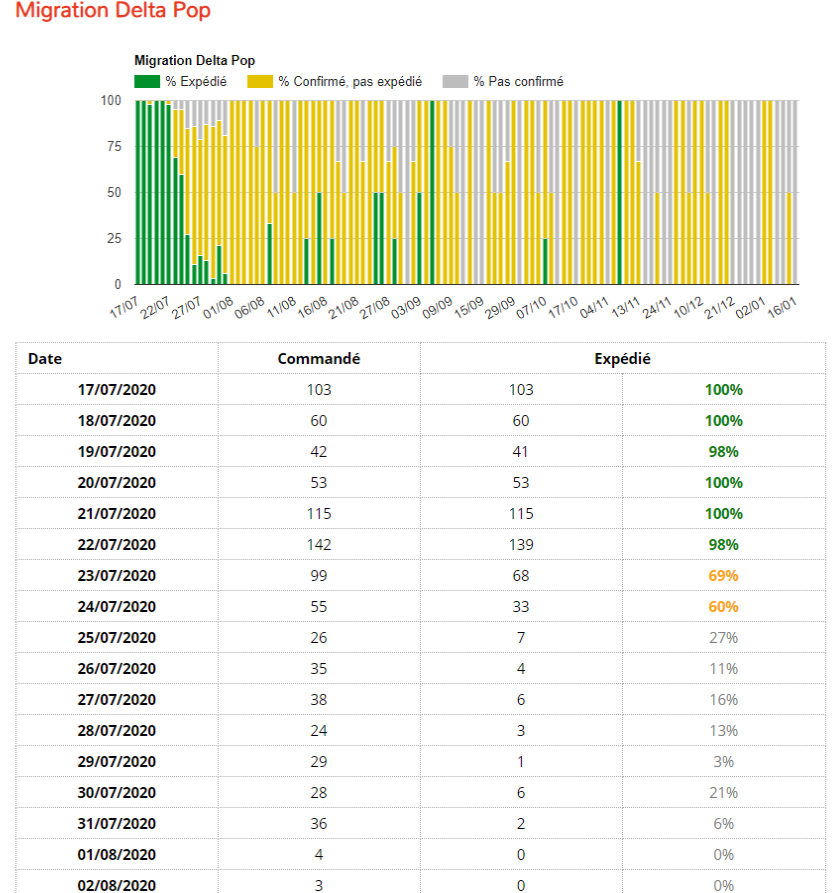The height and width of the screenshot is (893, 833).
Task: Select the '% Pas confirmé' legend label text
Action: [x=518, y=81]
